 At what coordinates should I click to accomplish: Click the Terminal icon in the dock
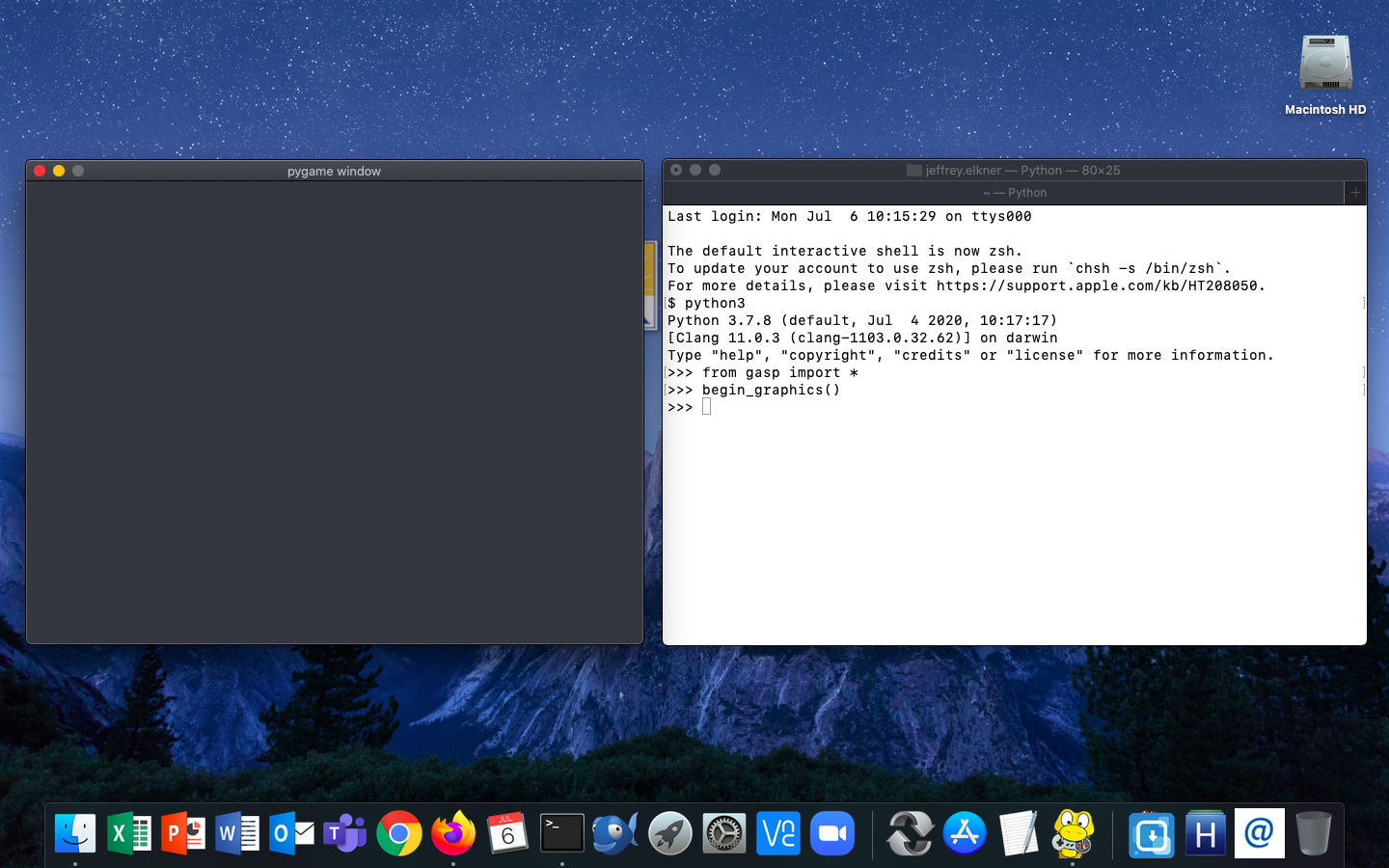(x=561, y=834)
